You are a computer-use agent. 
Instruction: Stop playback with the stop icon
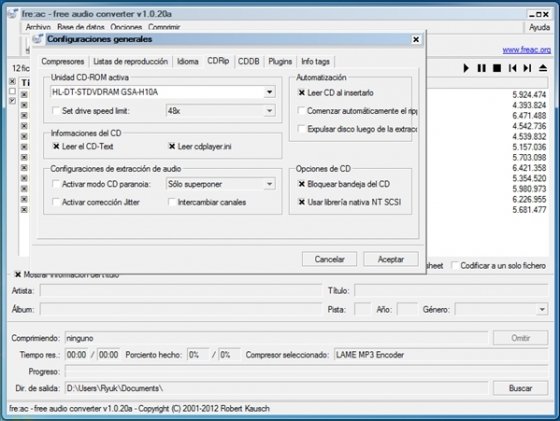(497, 68)
